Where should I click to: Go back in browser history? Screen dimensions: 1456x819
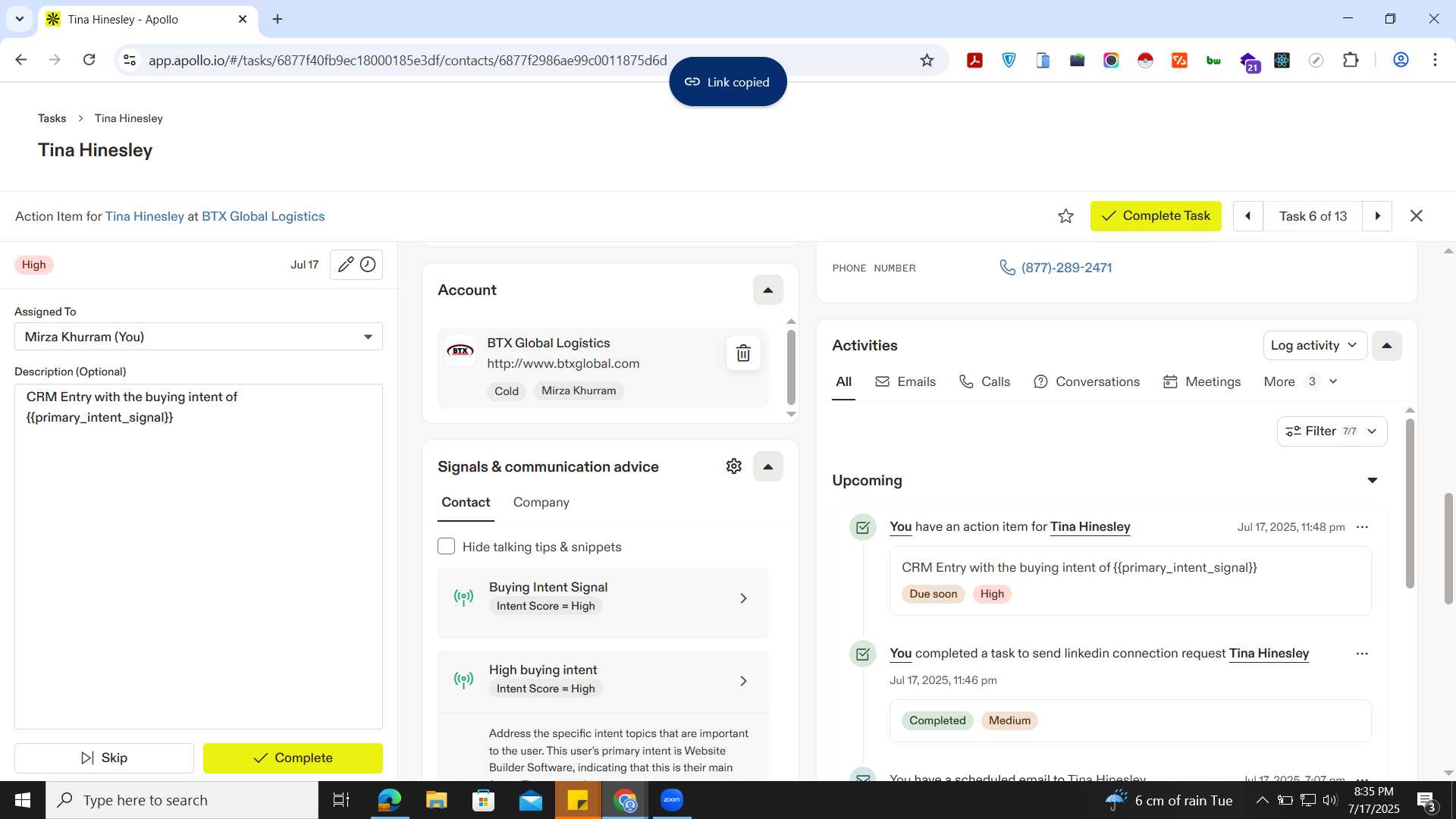click(21, 60)
